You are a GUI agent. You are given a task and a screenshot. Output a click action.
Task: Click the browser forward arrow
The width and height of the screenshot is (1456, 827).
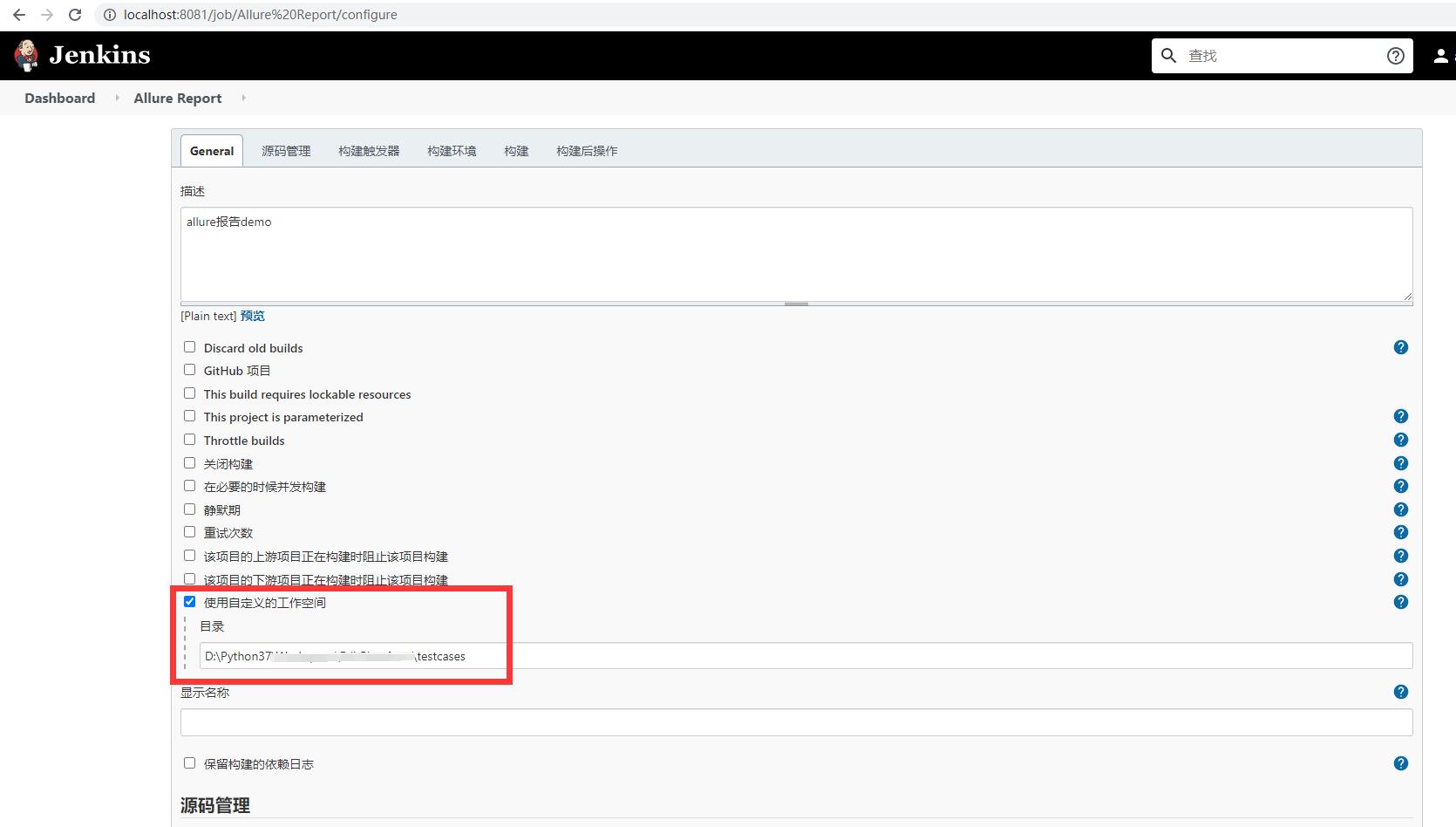coord(47,15)
